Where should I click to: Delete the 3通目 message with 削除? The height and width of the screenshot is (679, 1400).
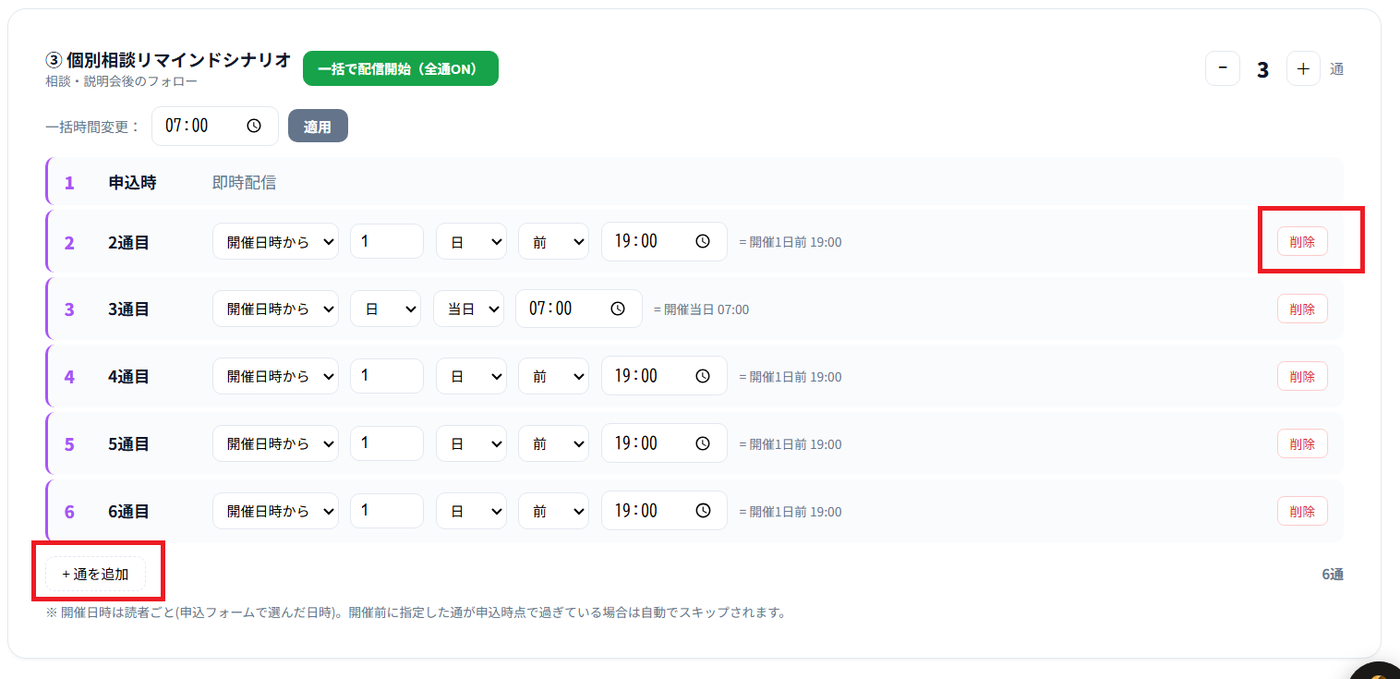[1302, 309]
